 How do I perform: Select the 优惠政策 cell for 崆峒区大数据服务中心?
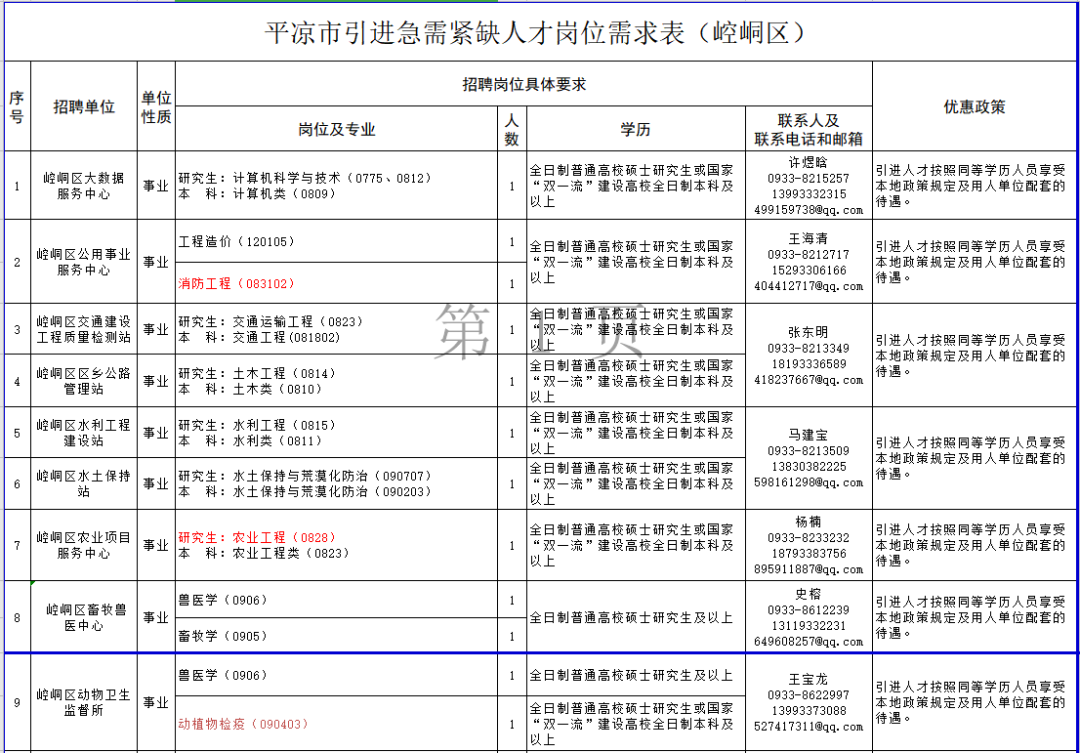pyautogui.click(x=975, y=186)
